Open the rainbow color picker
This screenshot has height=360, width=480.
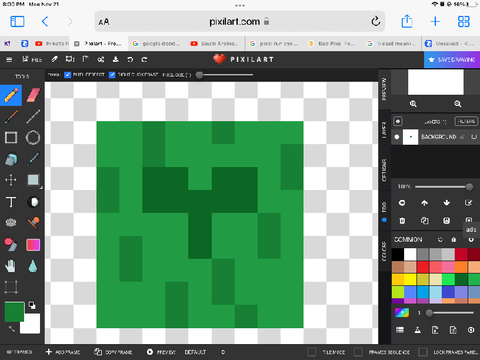click(402, 313)
